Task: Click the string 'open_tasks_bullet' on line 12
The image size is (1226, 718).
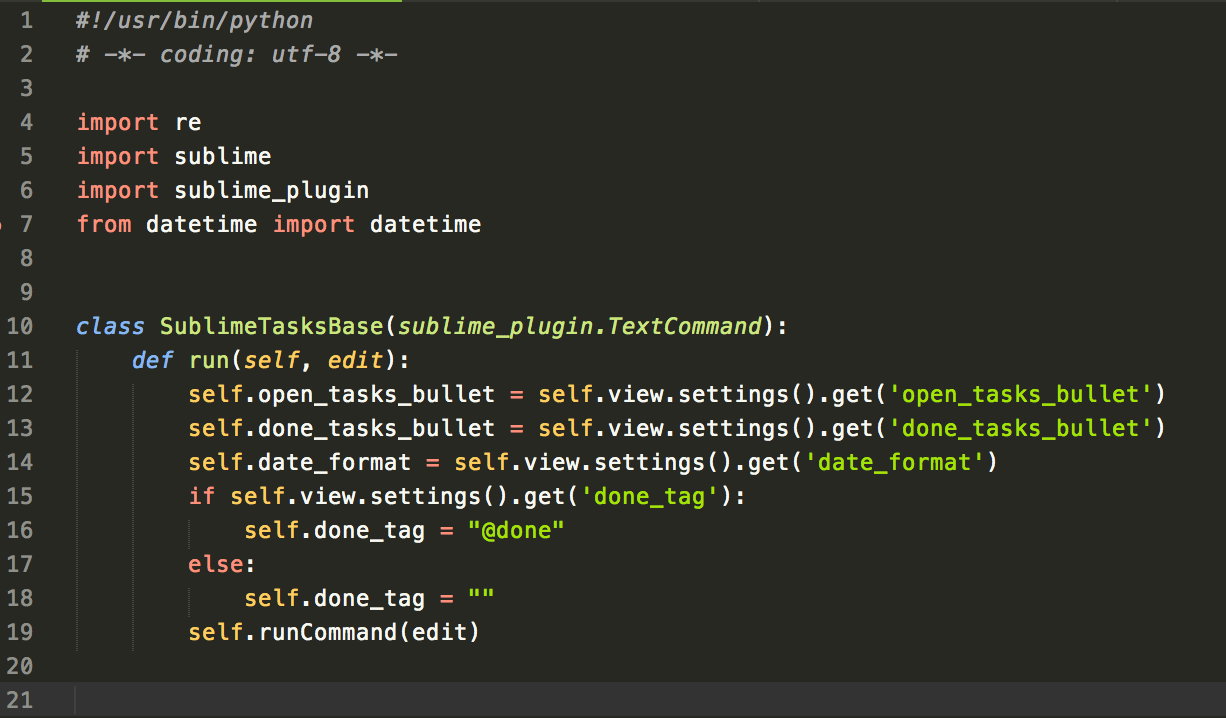Action: 1020,394
